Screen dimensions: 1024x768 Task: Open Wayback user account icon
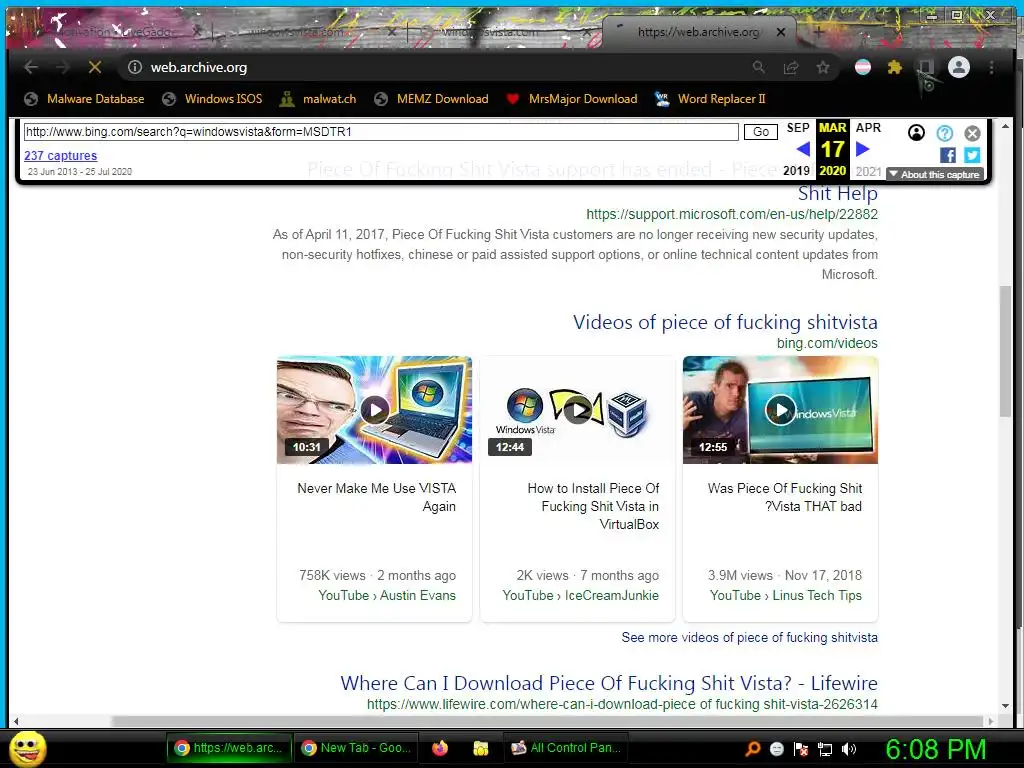click(916, 133)
